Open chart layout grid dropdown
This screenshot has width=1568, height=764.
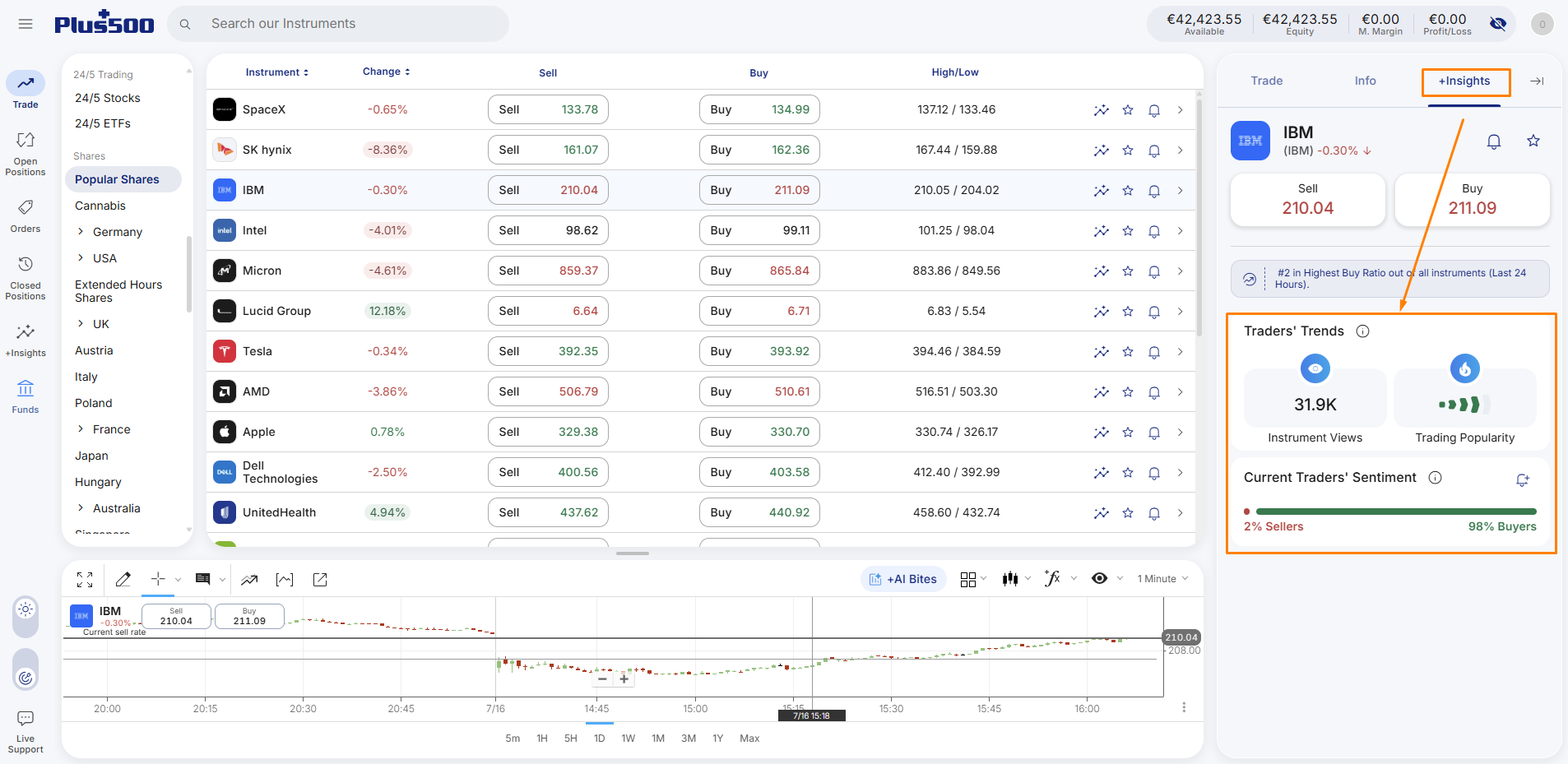tap(973, 580)
